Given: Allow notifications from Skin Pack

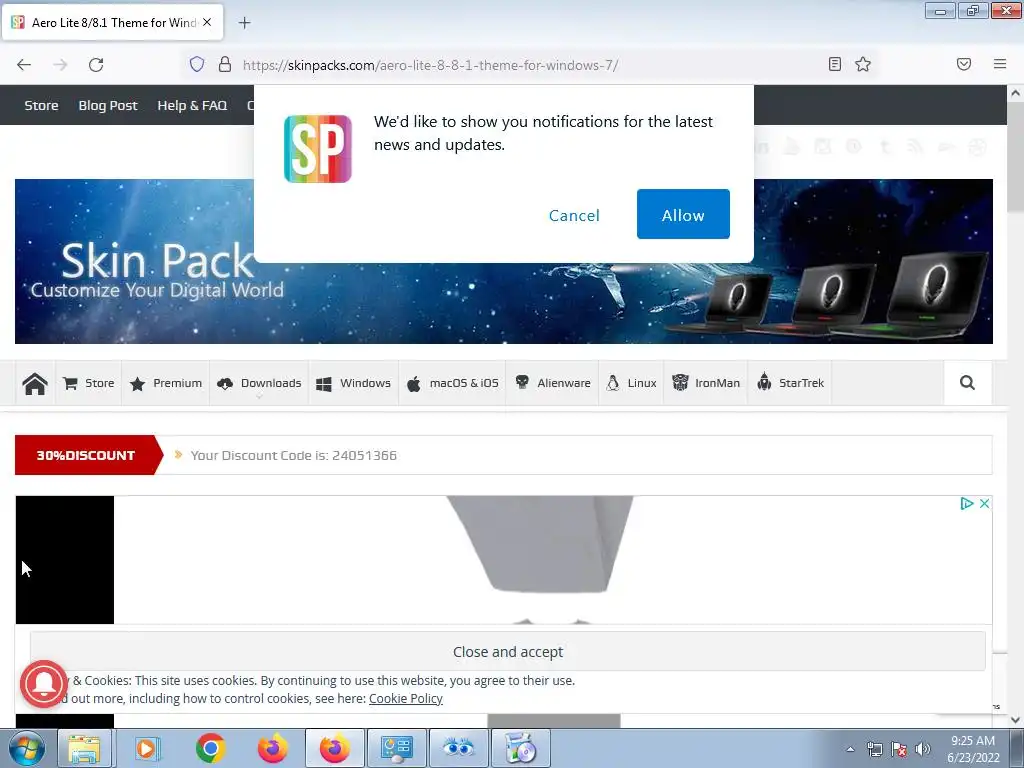Looking at the screenshot, I should 683,214.
